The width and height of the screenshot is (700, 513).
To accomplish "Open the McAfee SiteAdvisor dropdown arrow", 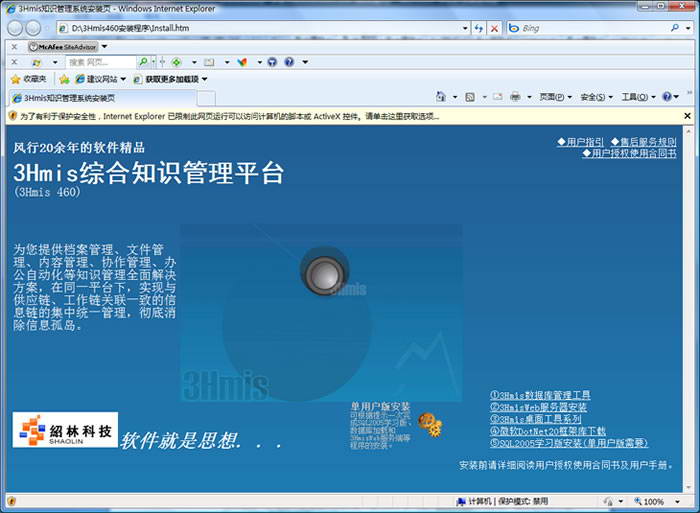I will click(104, 46).
